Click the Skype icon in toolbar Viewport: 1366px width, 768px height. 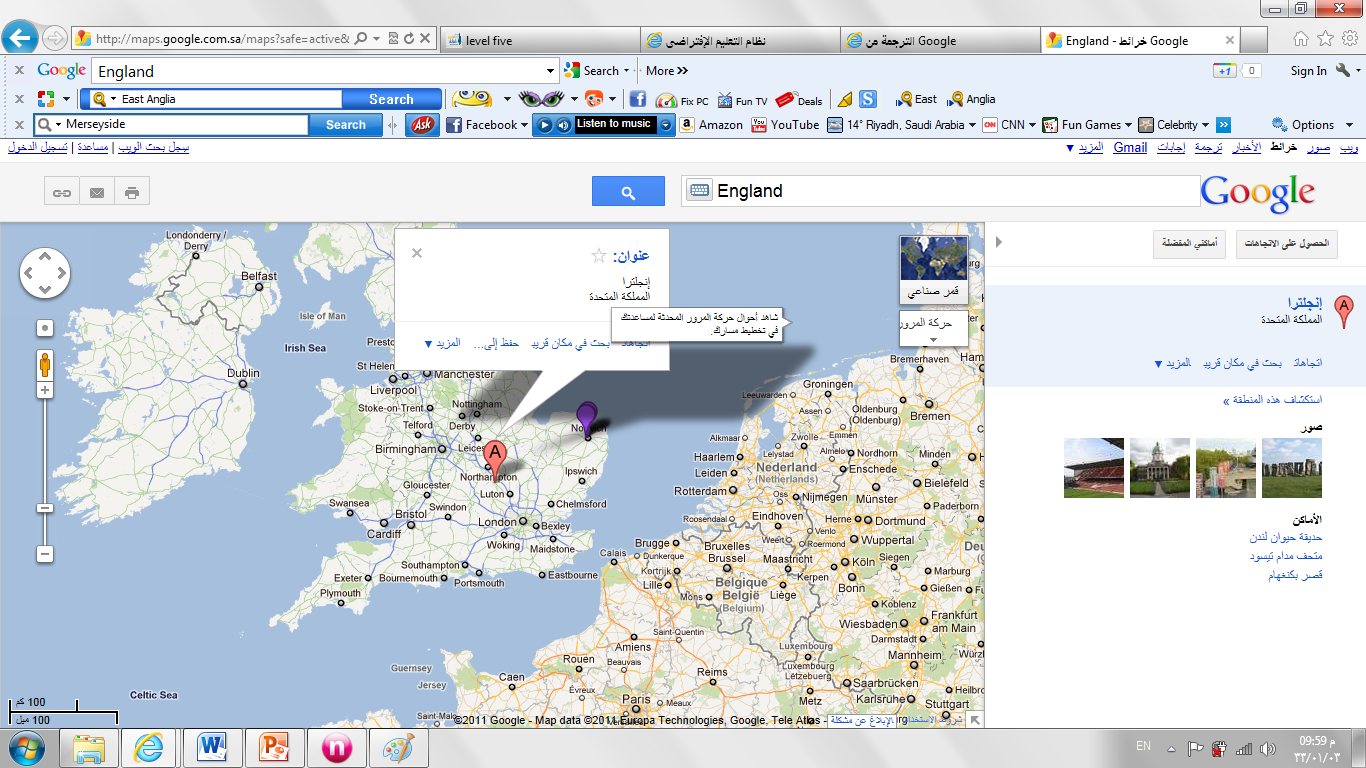868,99
